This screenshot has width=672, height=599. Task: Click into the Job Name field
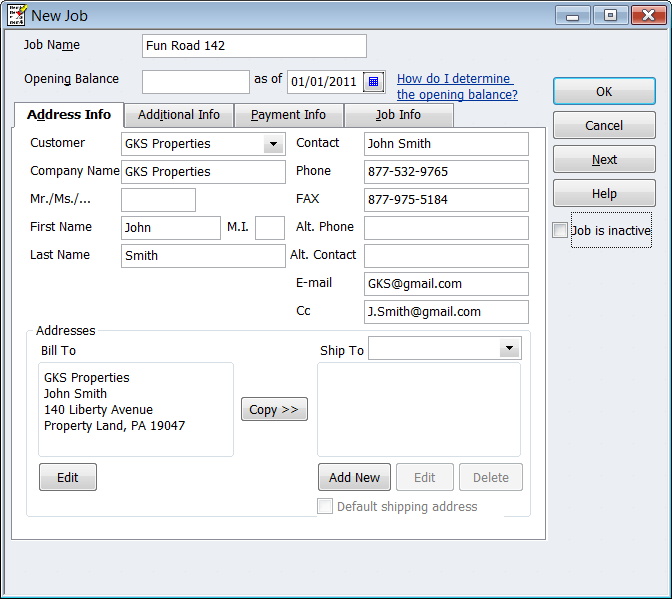pyautogui.click(x=254, y=46)
